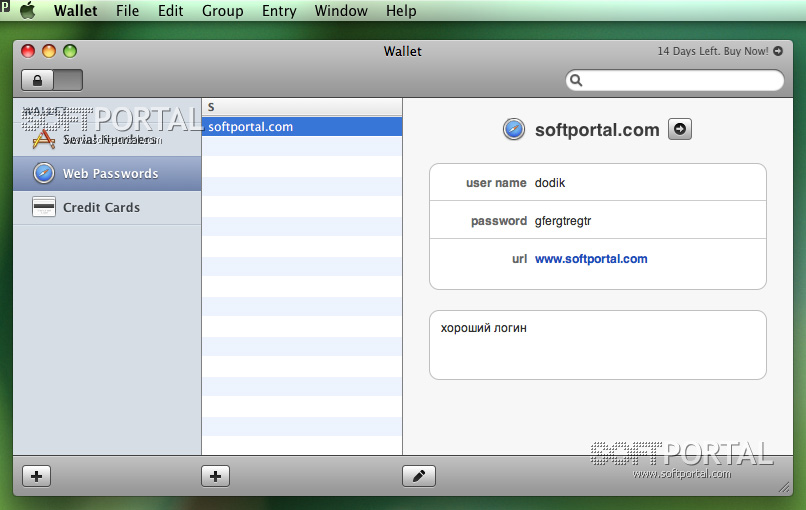Screen dimensions: 806x510
Task: Click the Buy Now arrow icon
Action: [x=778, y=51]
